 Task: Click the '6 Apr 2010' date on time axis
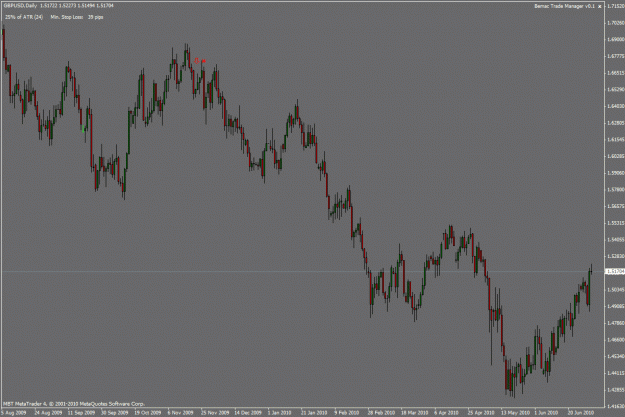[x=446, y=413]
